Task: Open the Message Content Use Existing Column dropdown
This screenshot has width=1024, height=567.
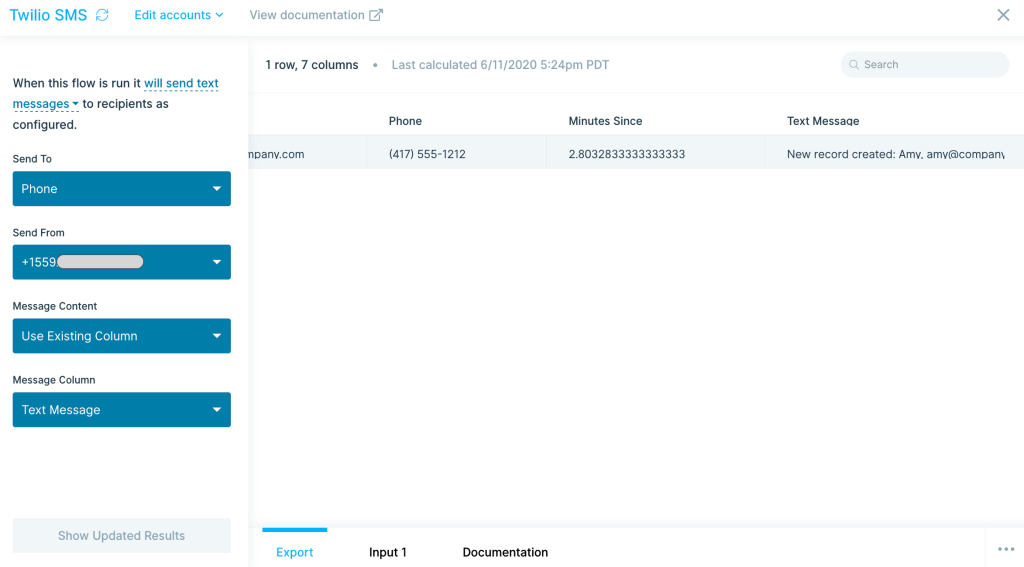Action: tap(121, 336)
